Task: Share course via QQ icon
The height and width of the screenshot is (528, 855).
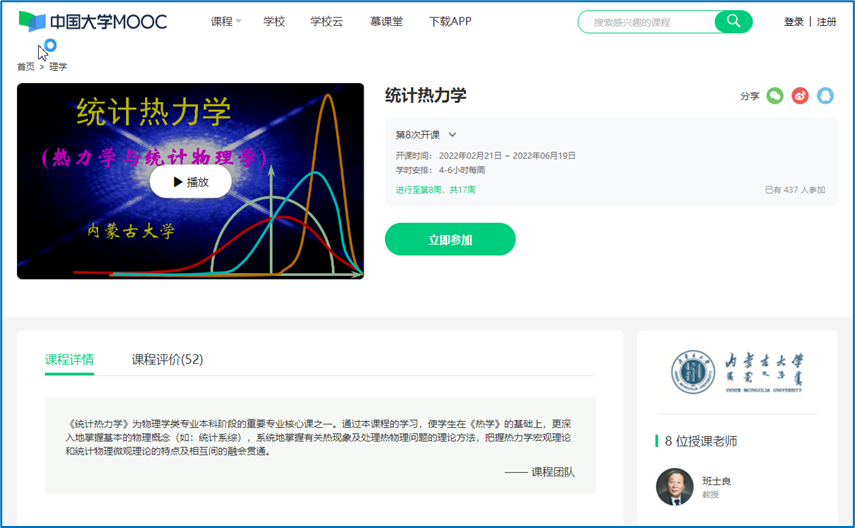Action: [825, 96]
